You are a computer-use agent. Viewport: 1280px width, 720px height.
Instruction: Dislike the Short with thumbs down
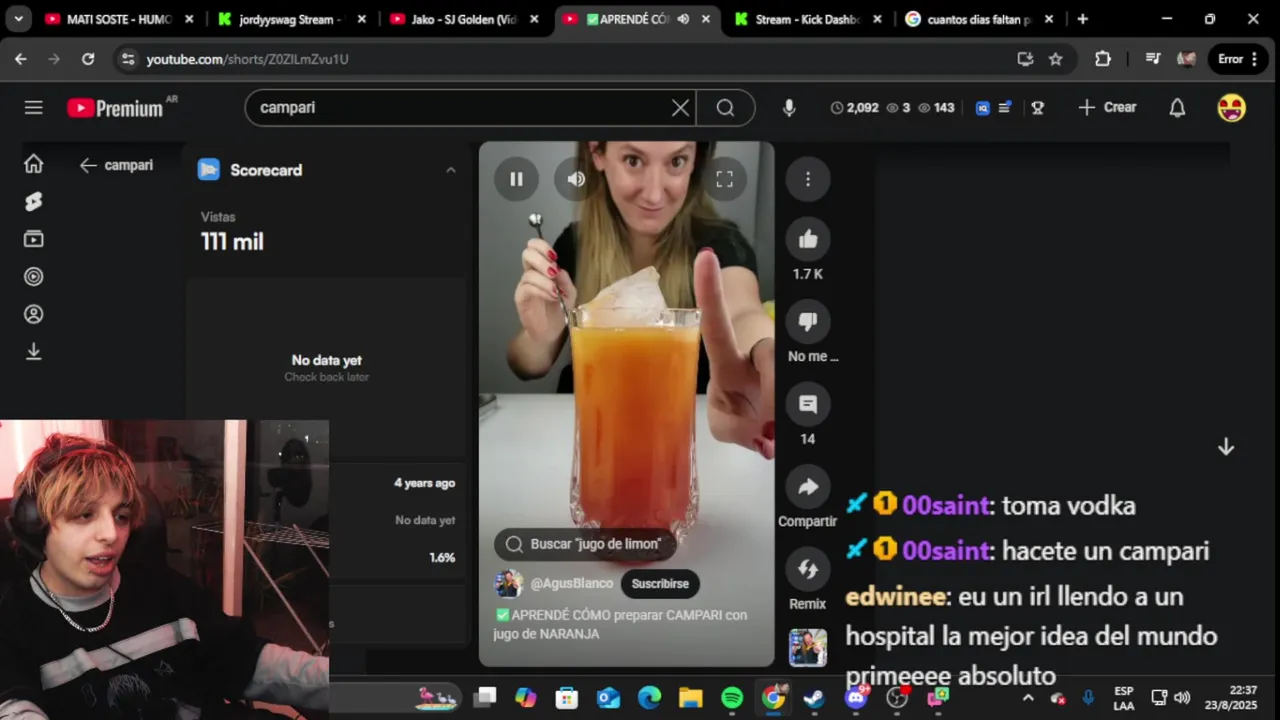[808, 321]
